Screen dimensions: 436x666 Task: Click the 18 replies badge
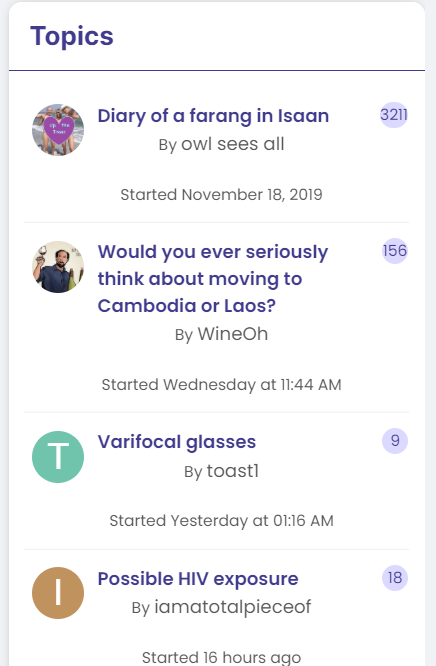[395, 578]
